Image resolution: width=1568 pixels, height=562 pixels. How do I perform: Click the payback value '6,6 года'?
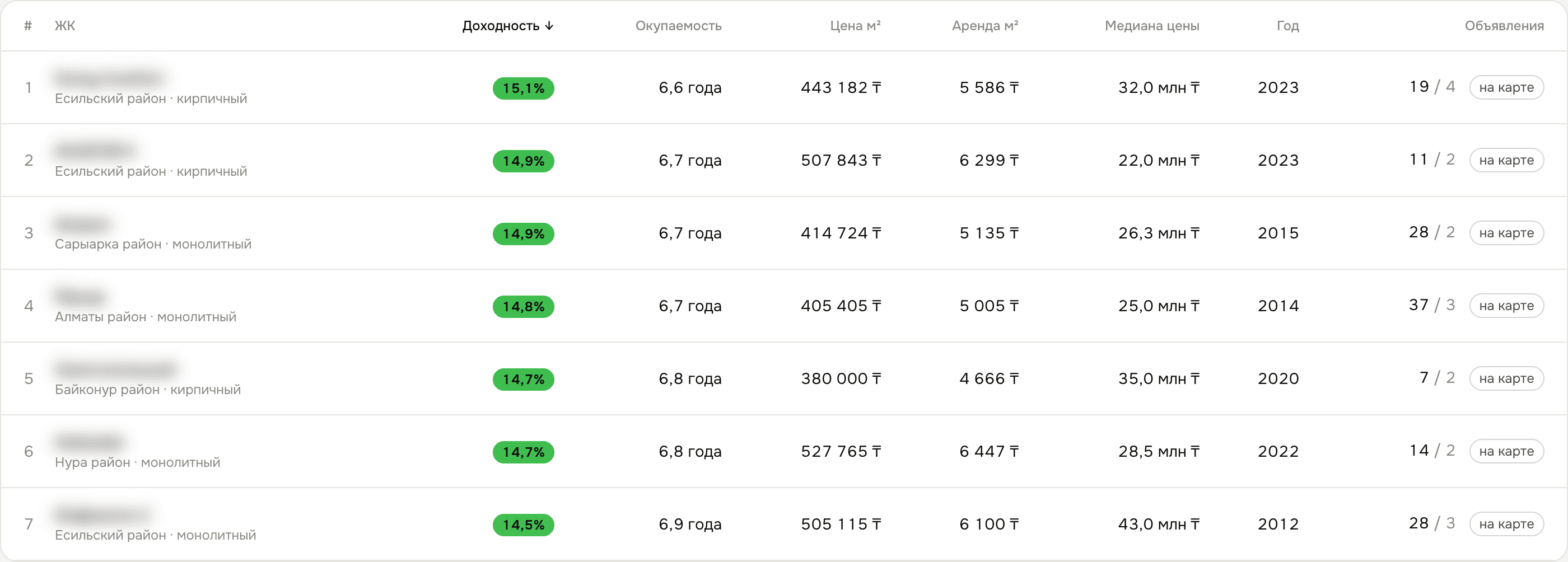click(x=690, y=88)
